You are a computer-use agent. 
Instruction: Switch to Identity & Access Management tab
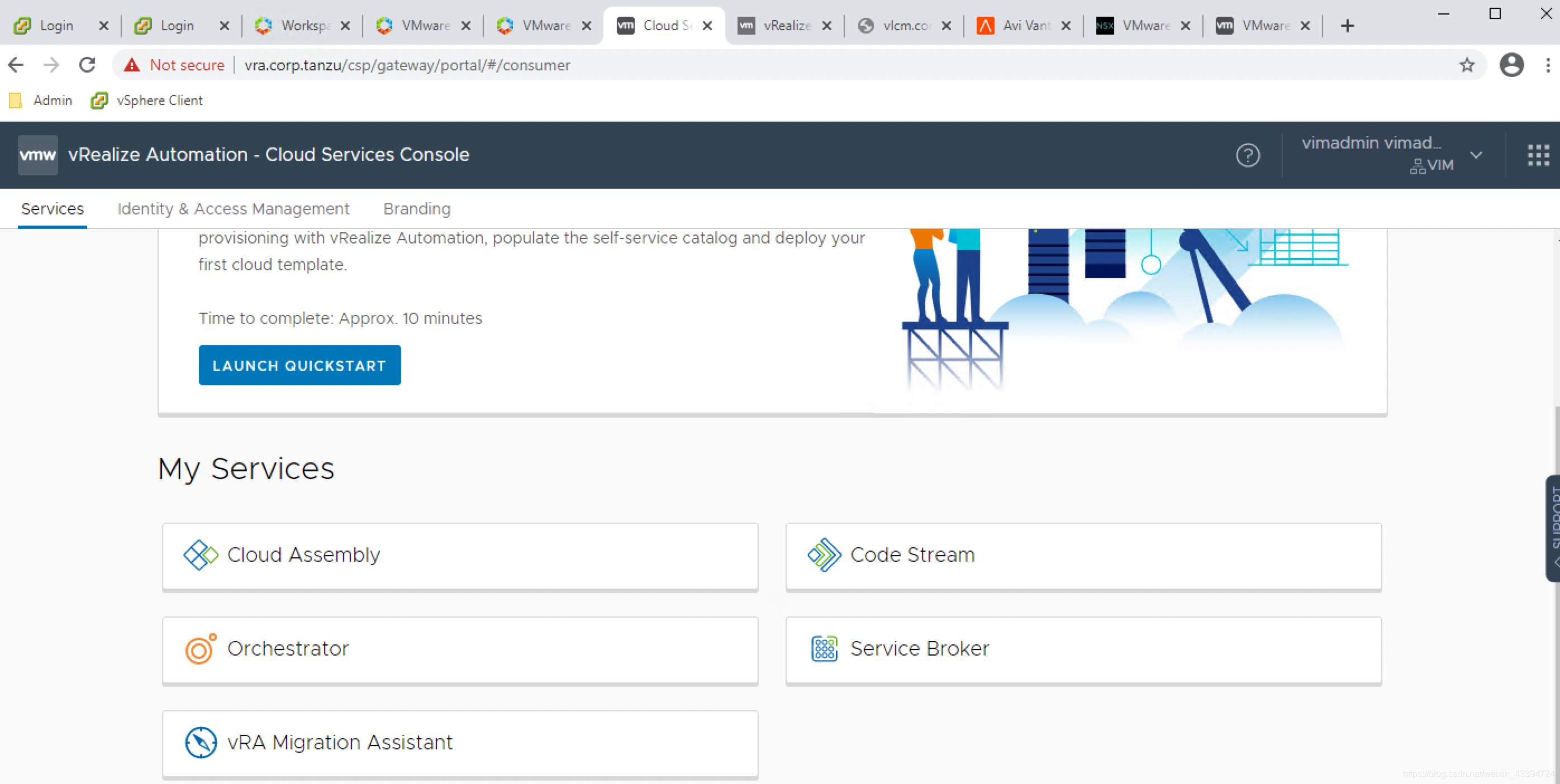(x=233, y=209)
